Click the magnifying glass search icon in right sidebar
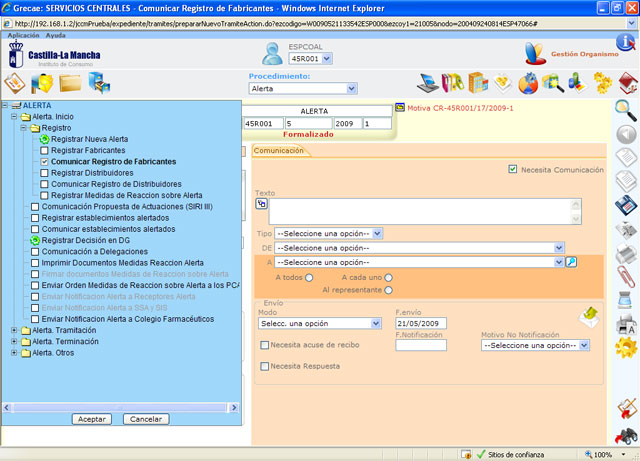This screenshot has height=461, width=640. click(x=626, y=110)
